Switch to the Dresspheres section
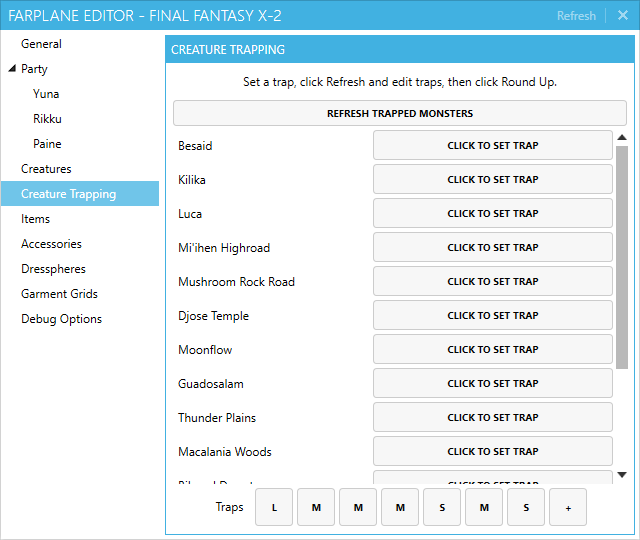Image resolution: width=640 pixels, height=540 pixels. point(53,269)
